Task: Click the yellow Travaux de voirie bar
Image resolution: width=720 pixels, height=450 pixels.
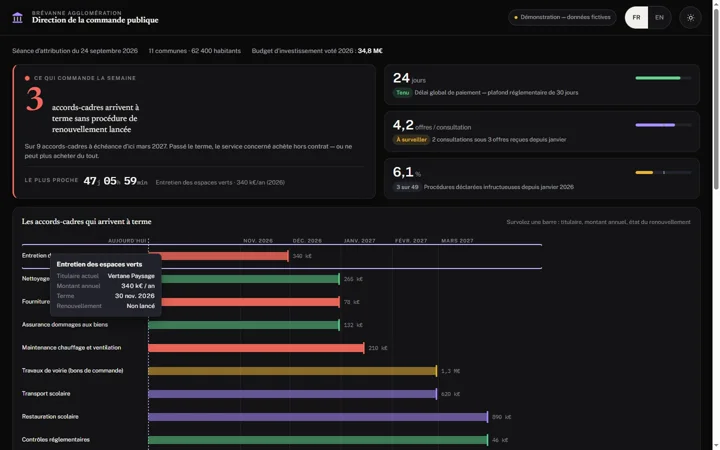Action: tap(292, 371)
